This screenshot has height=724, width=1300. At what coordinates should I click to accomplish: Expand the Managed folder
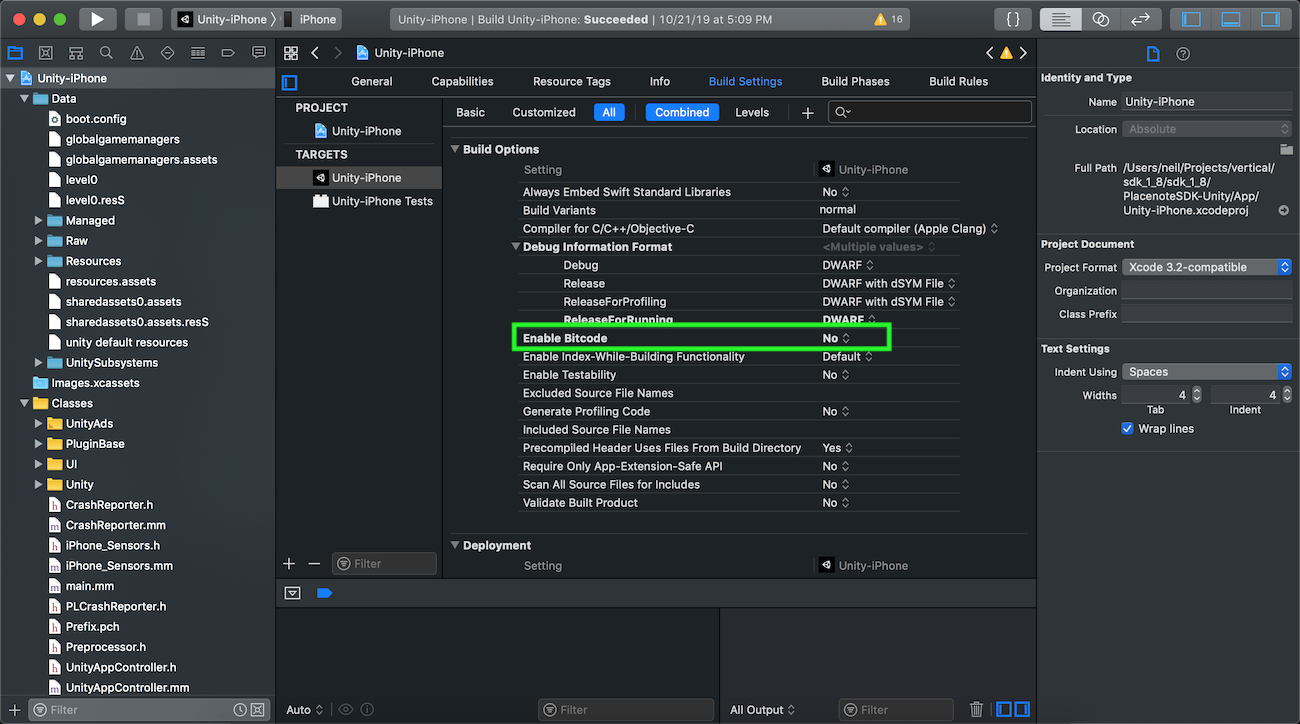39,221
